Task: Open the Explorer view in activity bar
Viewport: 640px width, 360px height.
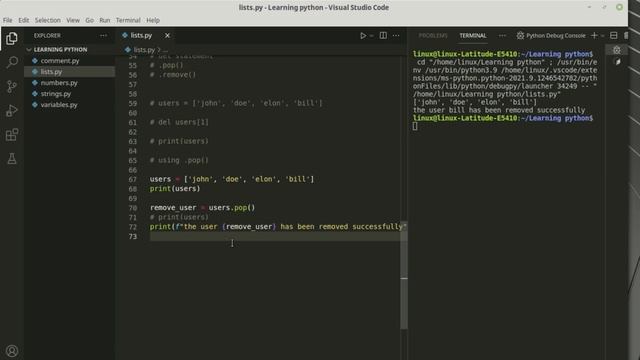Action: [x=12, y=38]
